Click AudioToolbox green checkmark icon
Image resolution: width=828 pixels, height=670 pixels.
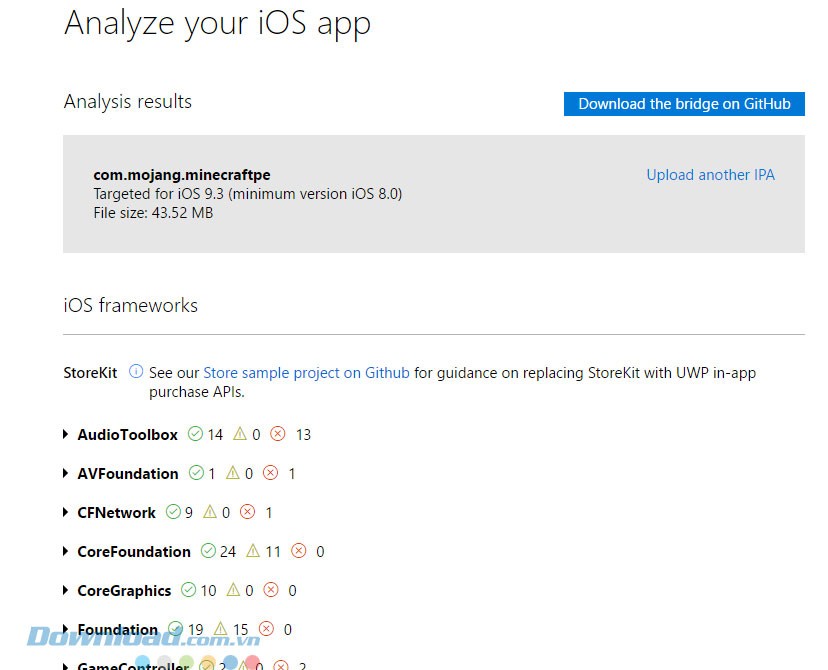point(197,434)
